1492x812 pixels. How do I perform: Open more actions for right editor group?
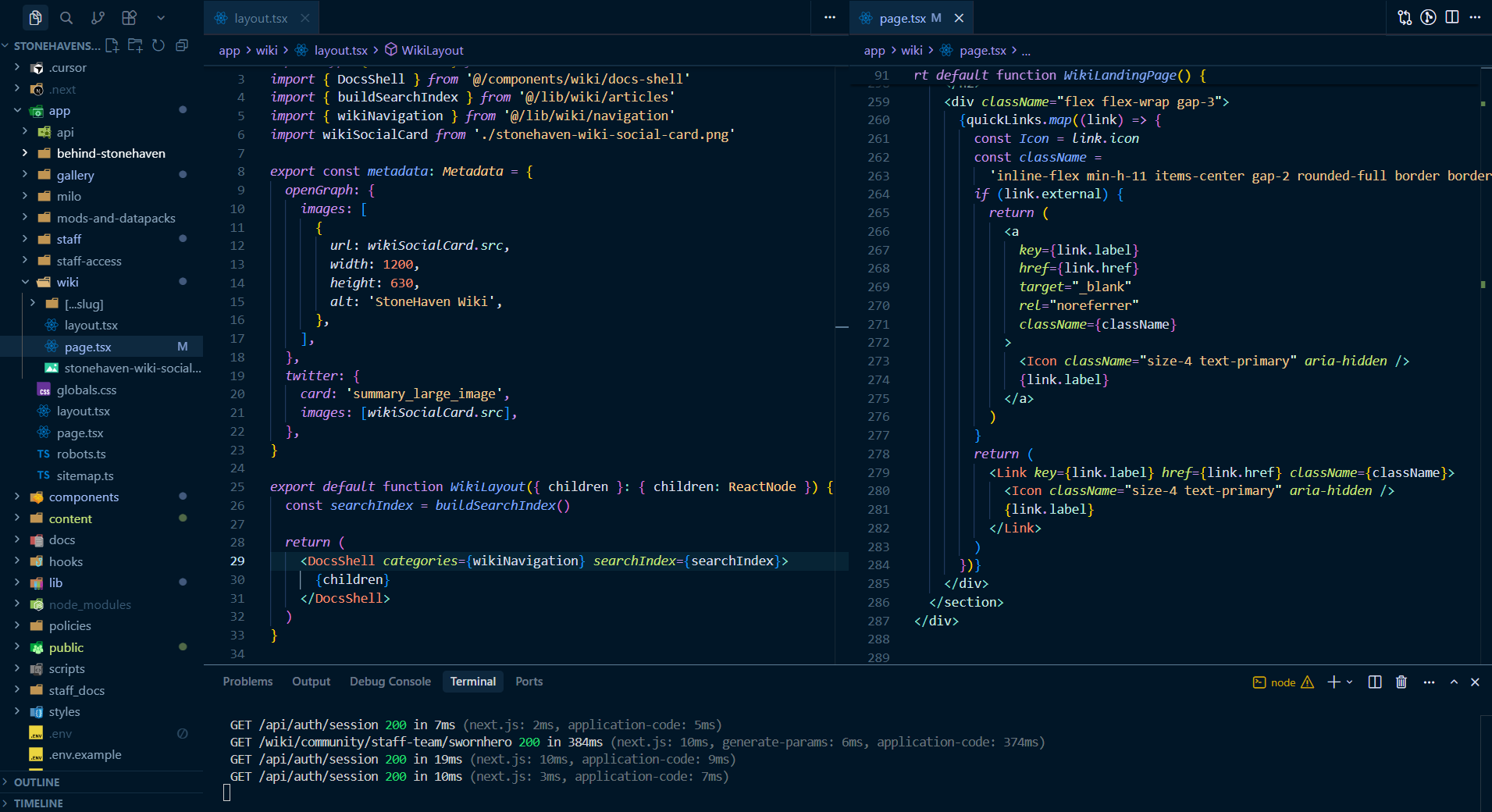click(1475, 17)
